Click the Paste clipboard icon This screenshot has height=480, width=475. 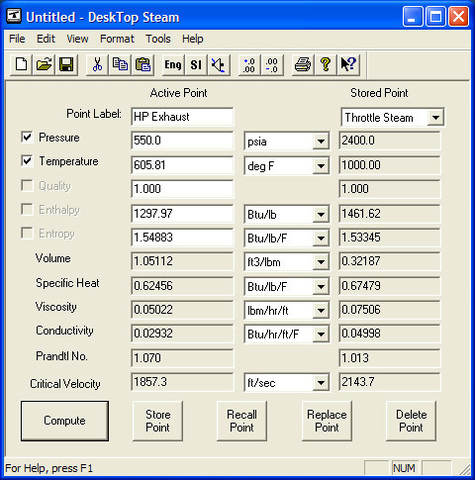143,64
